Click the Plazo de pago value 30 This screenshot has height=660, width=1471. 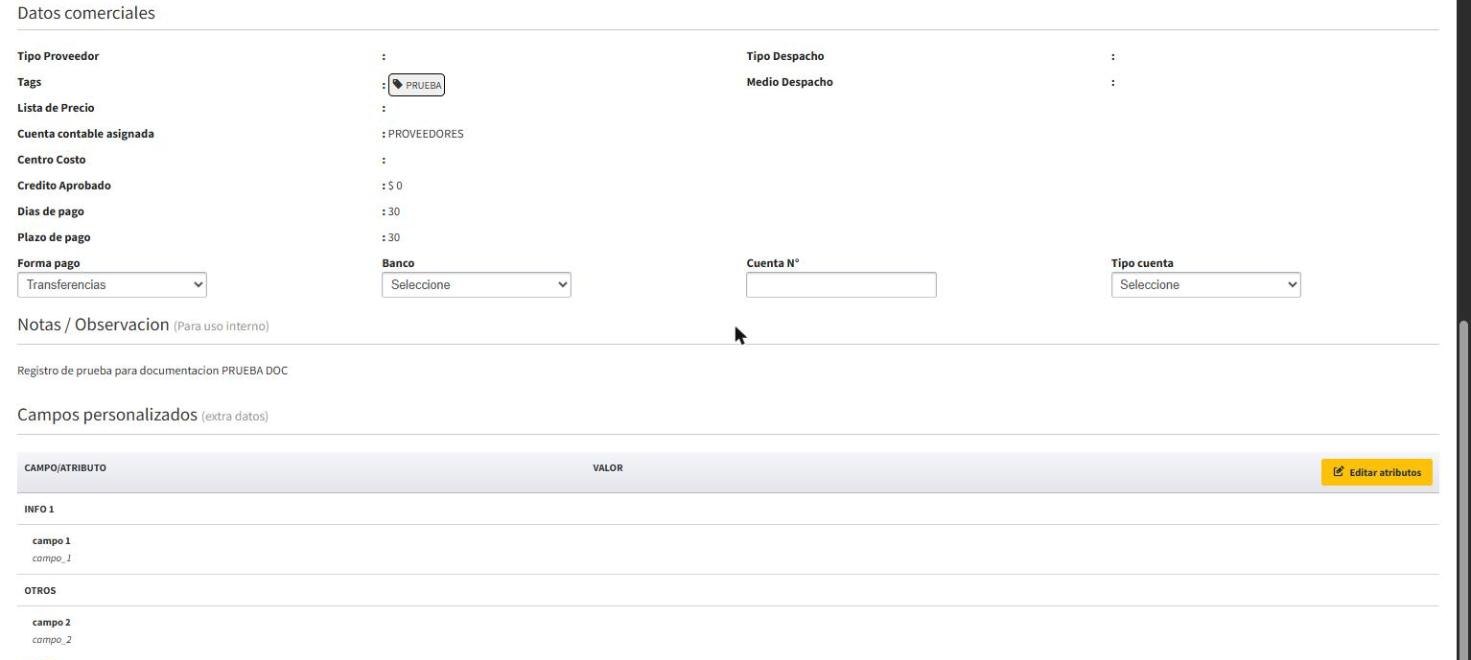[x=393, y=238]
